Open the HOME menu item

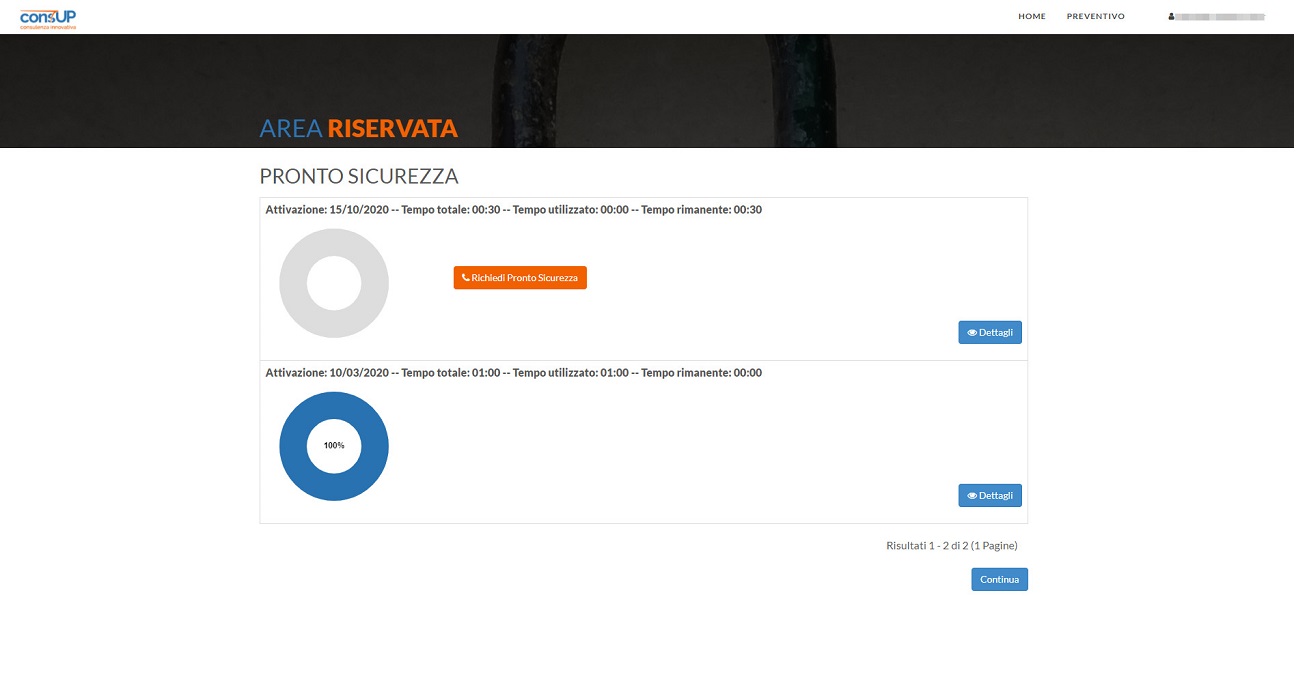[x=1031, y=17]
